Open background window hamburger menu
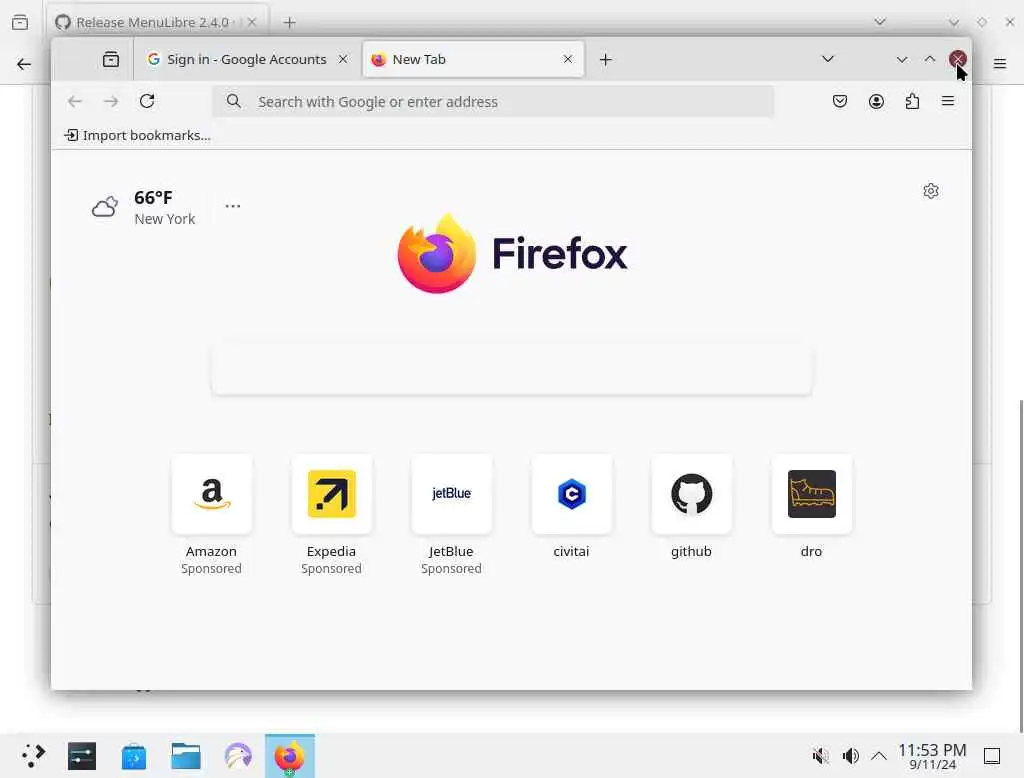 pos(999,64)
